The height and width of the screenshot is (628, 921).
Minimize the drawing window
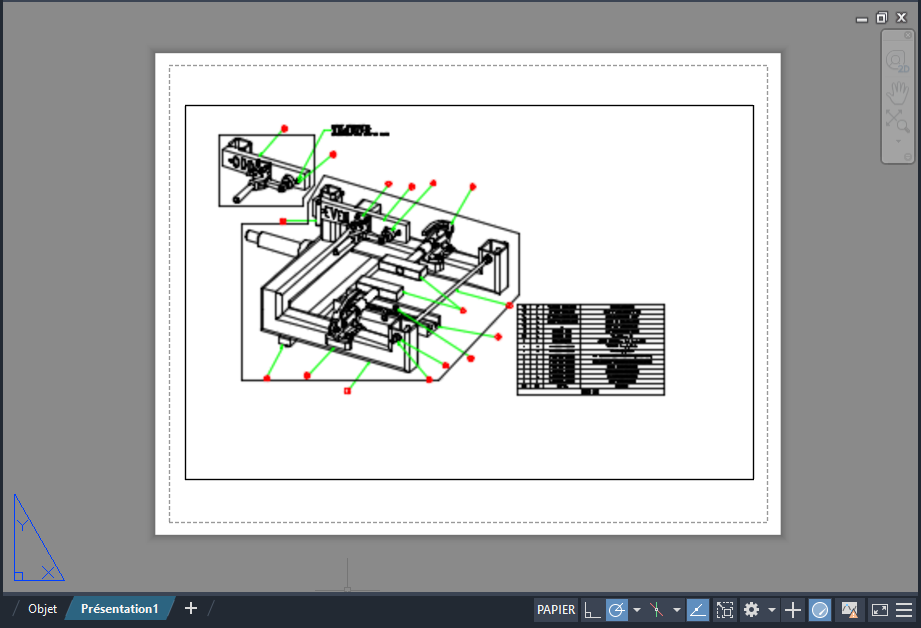tap(862, 19)
